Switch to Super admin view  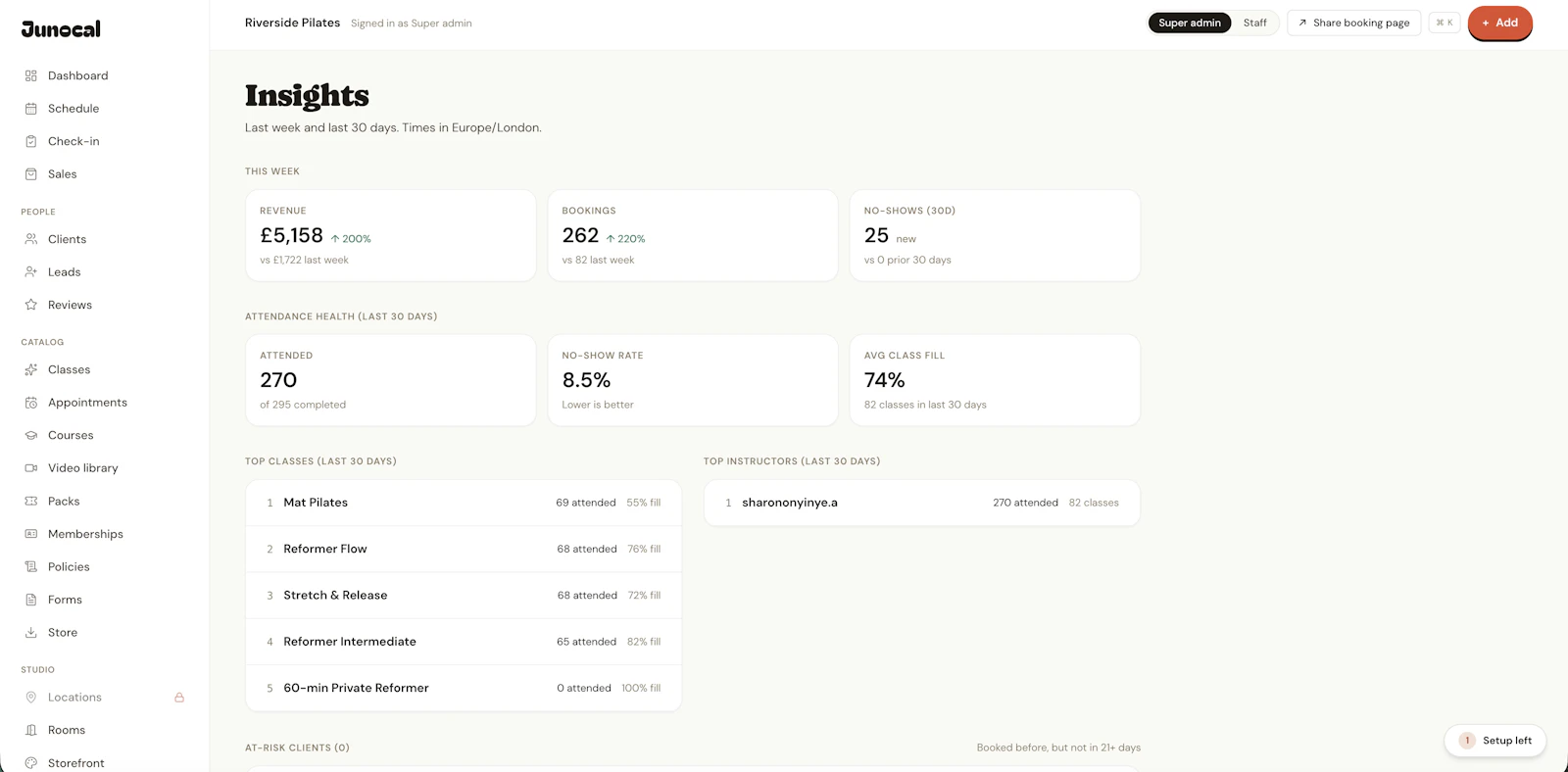1190,23
